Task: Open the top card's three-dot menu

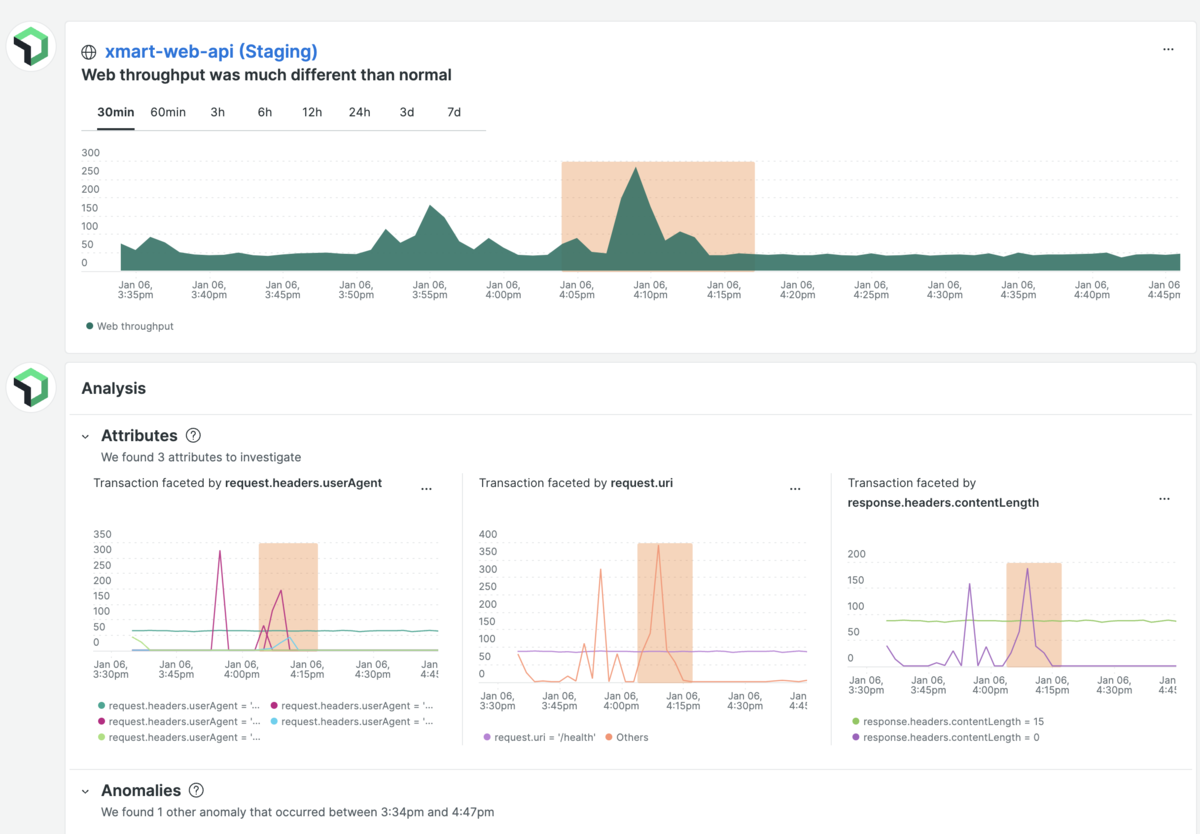Action: coord(1168,49)
